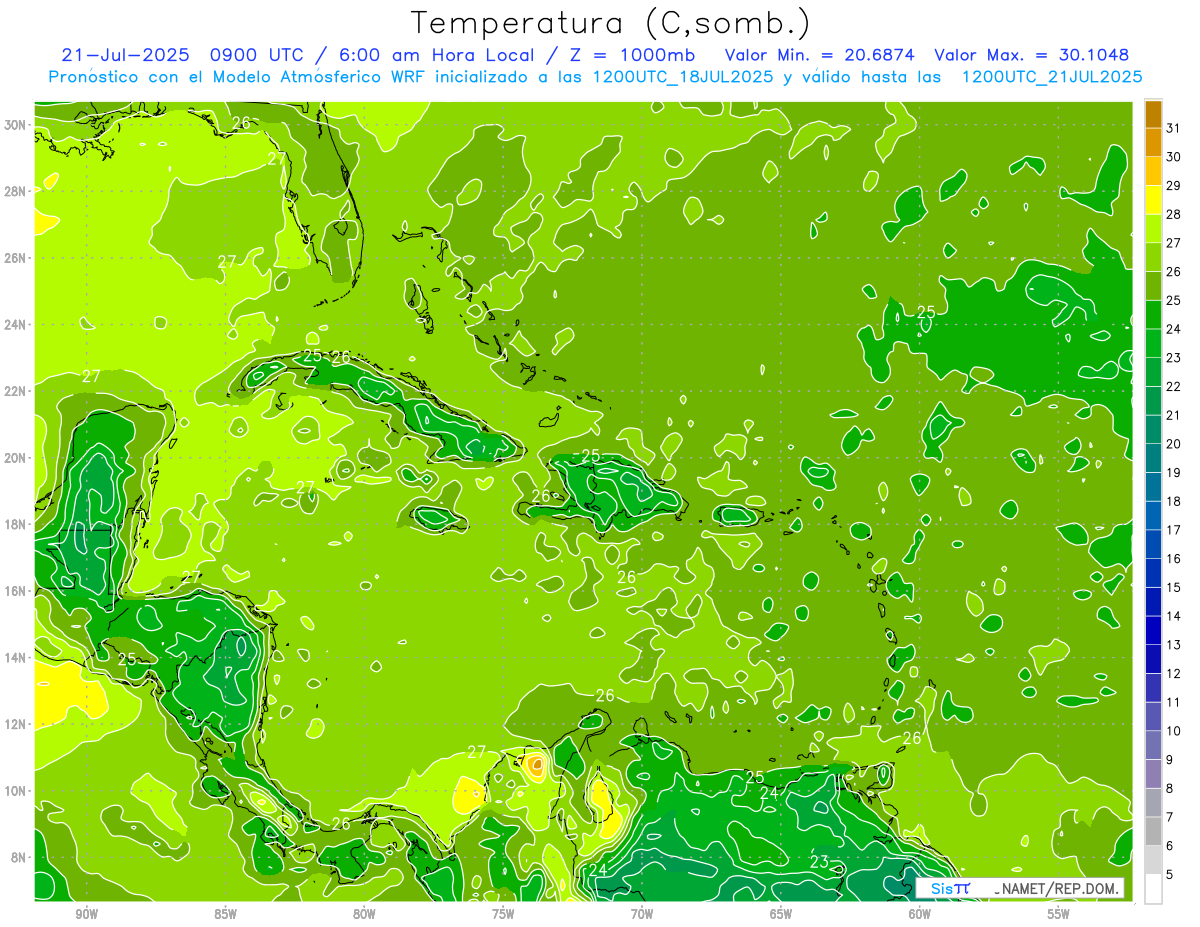The width and height of the screenshot is (1200, 927).
Task: Click the color legend label 12
Action: (1174, 673)
